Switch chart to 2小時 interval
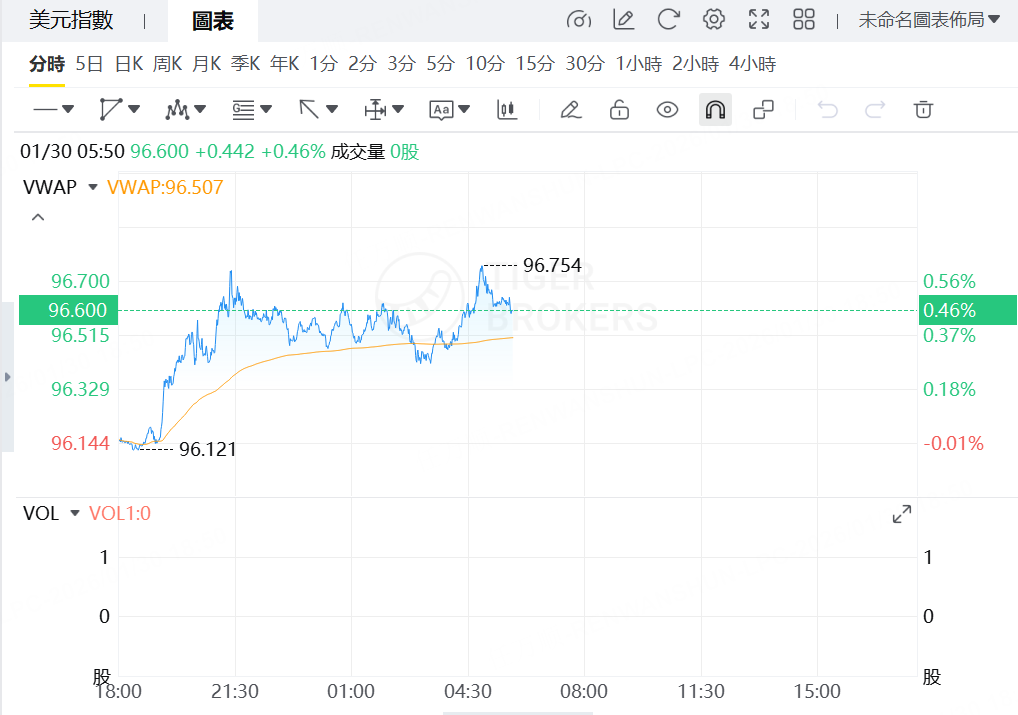Screen dimensions: 1018x715 point(695,64)
